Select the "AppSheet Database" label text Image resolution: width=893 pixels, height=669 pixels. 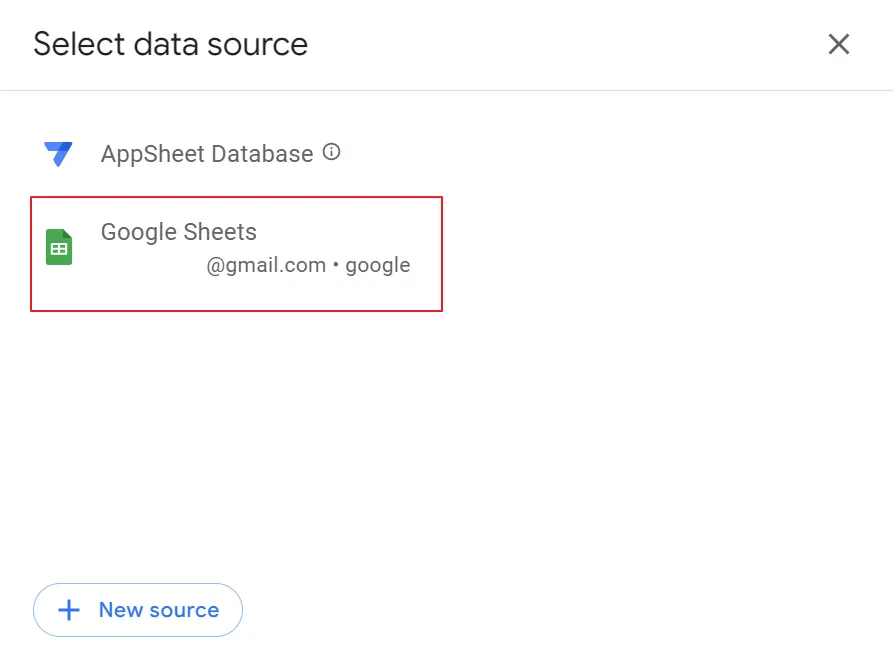pos(206,154)
